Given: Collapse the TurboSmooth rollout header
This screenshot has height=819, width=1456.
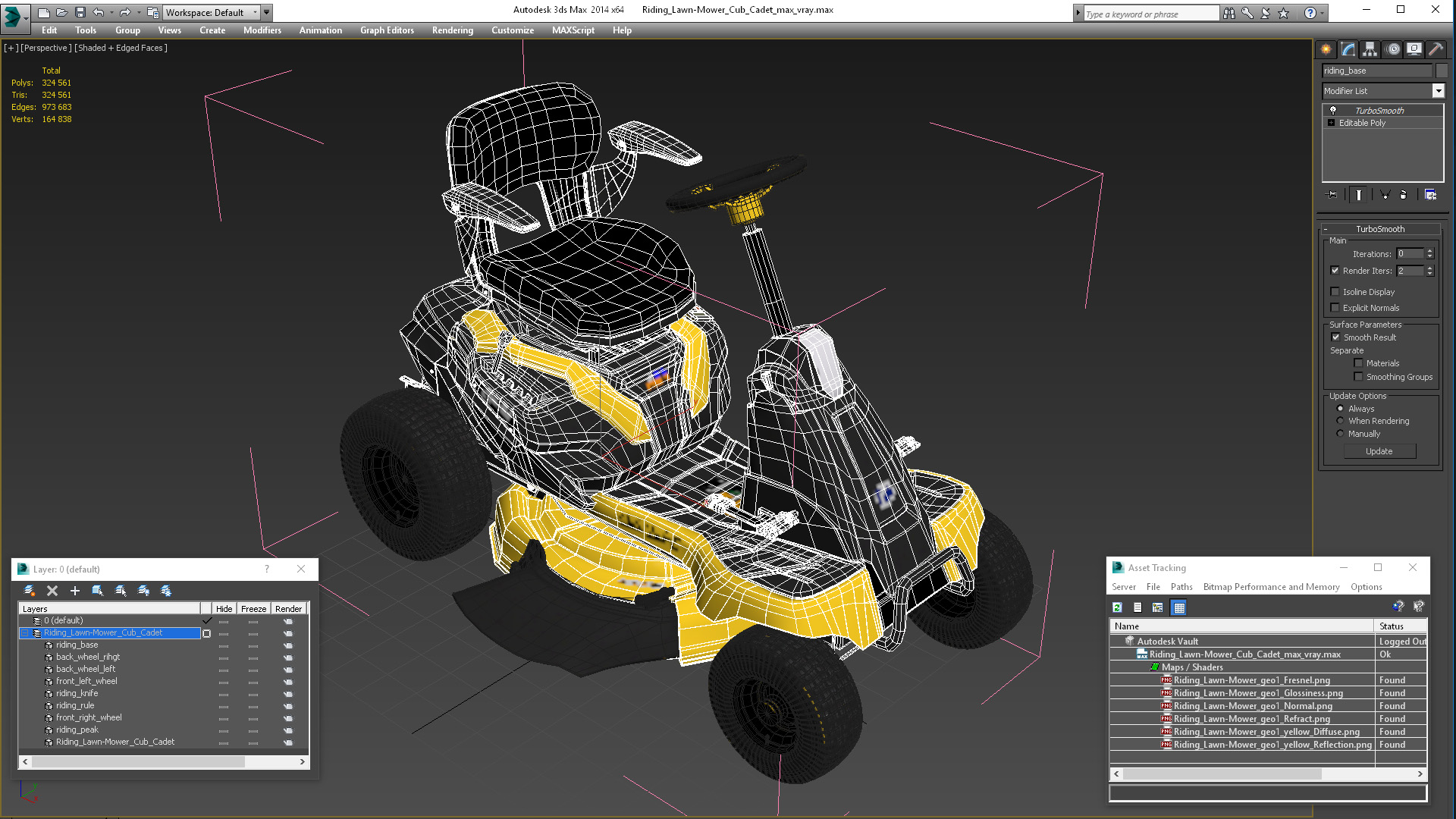Looking at the screenshot, I should click(1379, 229).
